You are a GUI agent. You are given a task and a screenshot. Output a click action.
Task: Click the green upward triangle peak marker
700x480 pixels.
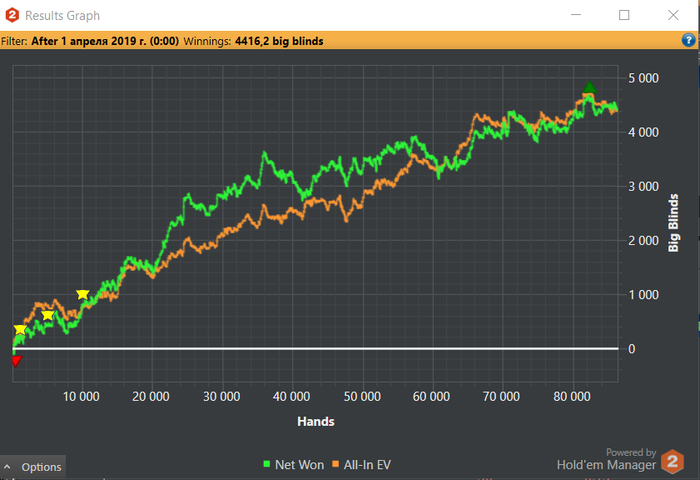[x=590, y=87]
